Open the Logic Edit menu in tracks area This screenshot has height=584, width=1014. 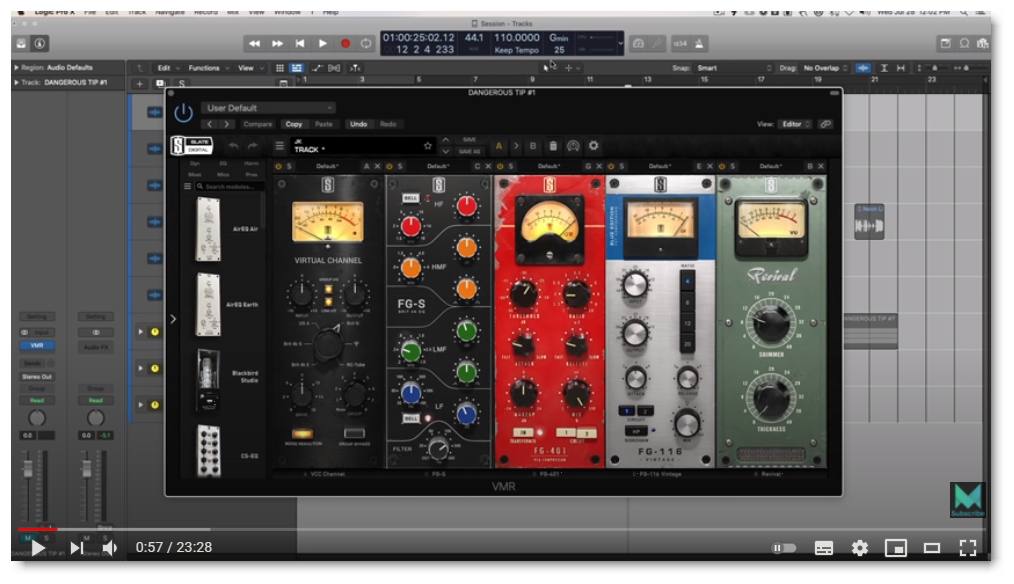pos(167,68)
